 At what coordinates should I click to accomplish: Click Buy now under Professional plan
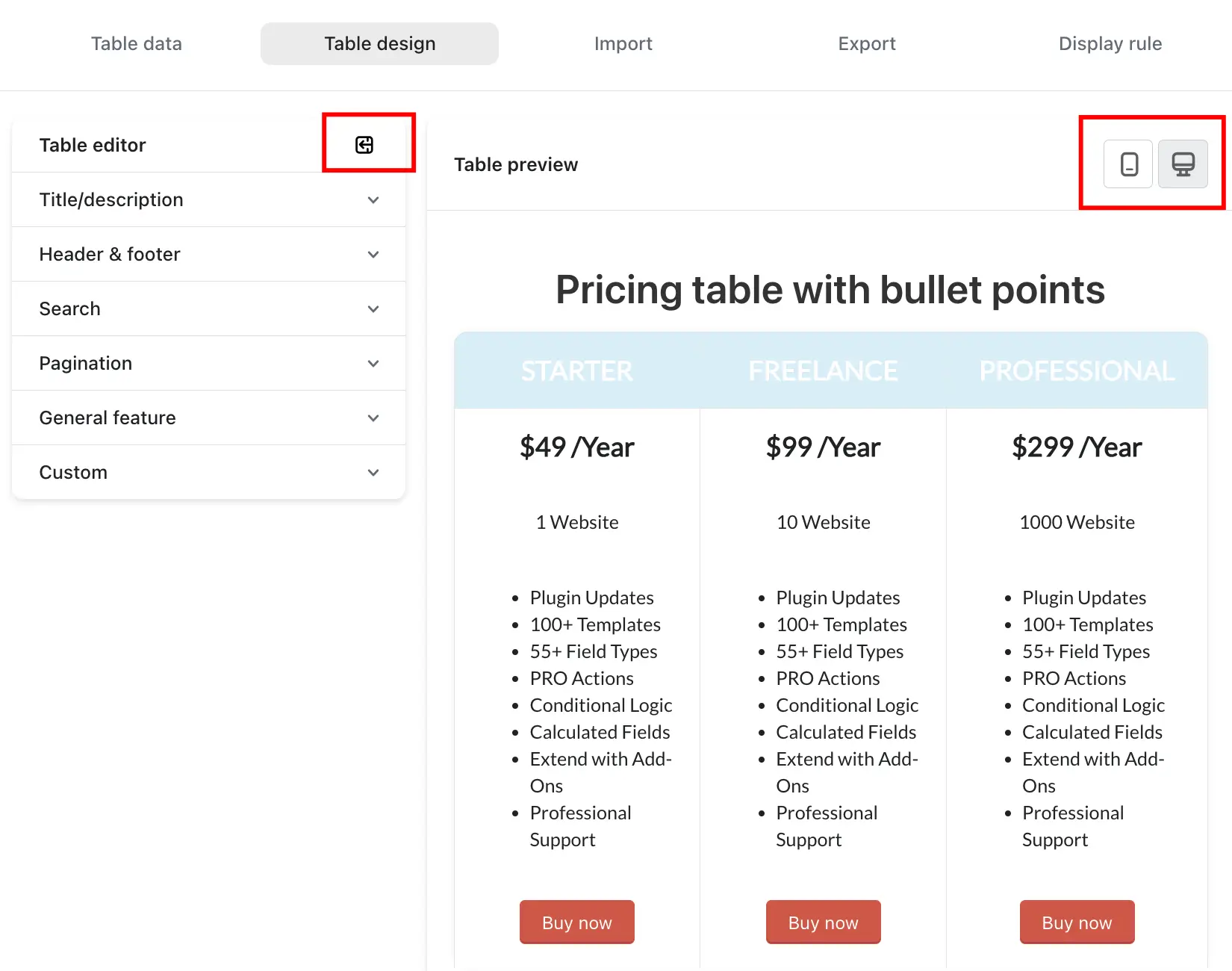(x=1077, y=922)
